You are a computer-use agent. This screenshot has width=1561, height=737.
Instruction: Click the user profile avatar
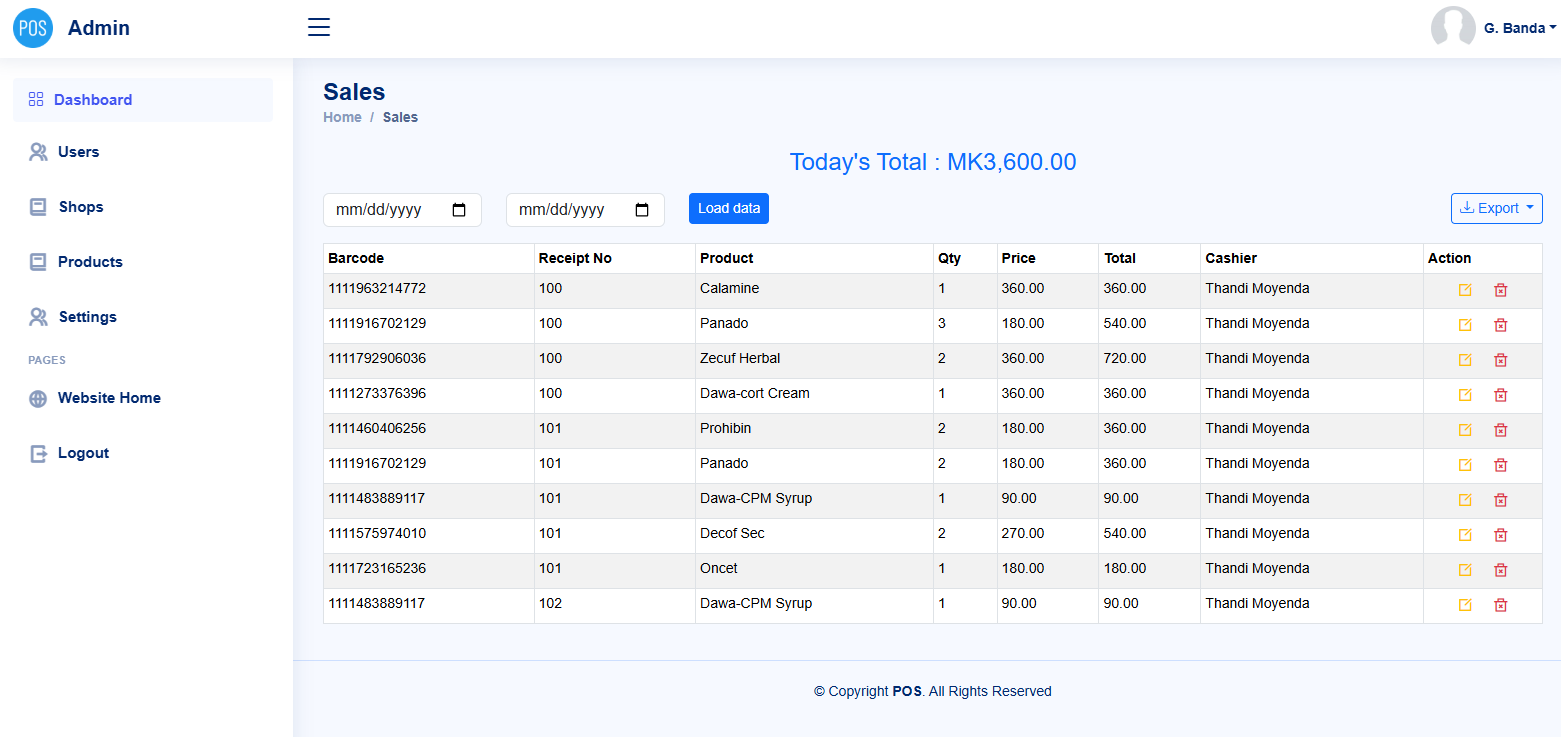1453,28
